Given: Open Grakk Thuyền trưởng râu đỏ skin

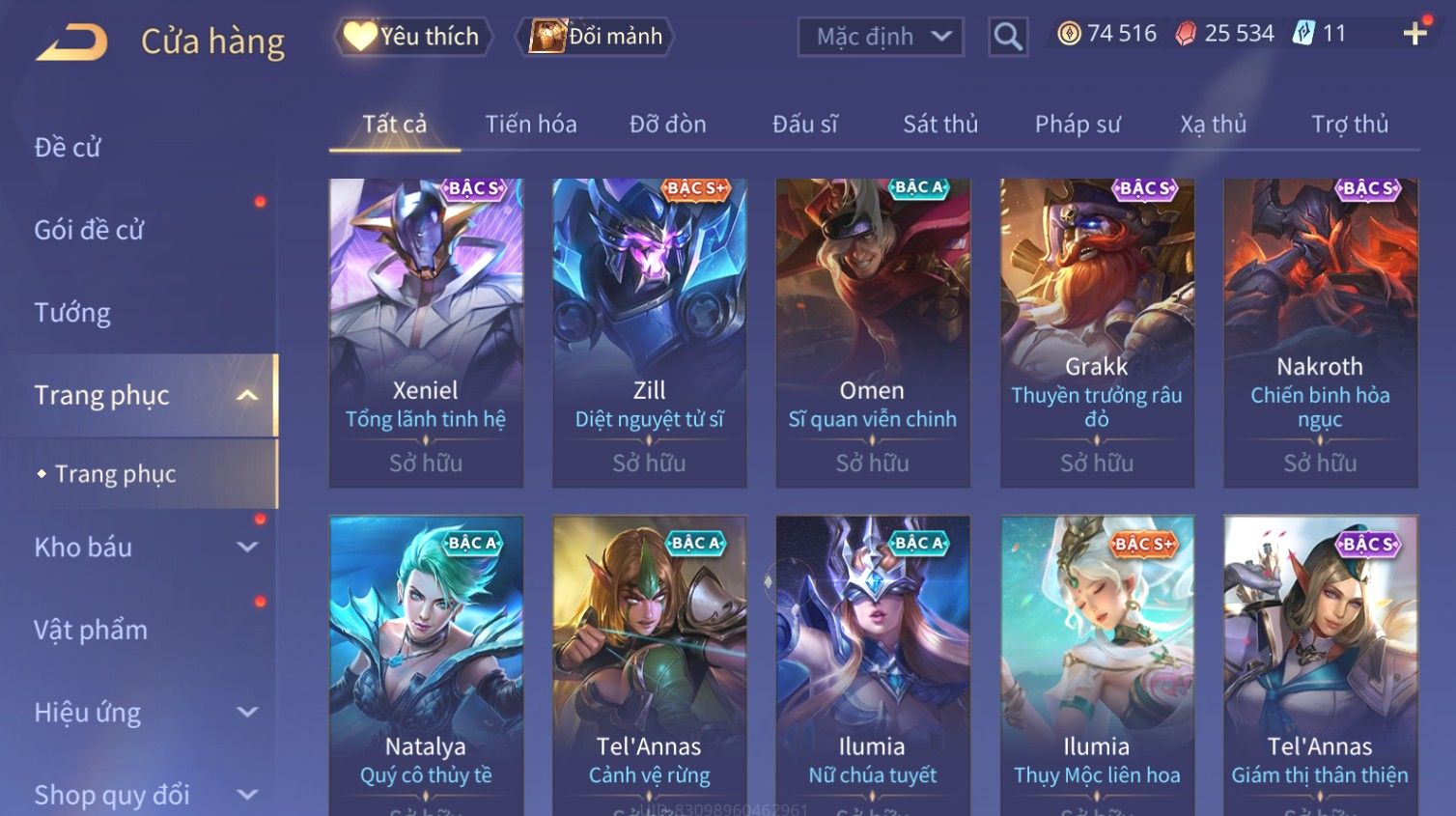Looking at the screenshot, I should point(1097,332).
